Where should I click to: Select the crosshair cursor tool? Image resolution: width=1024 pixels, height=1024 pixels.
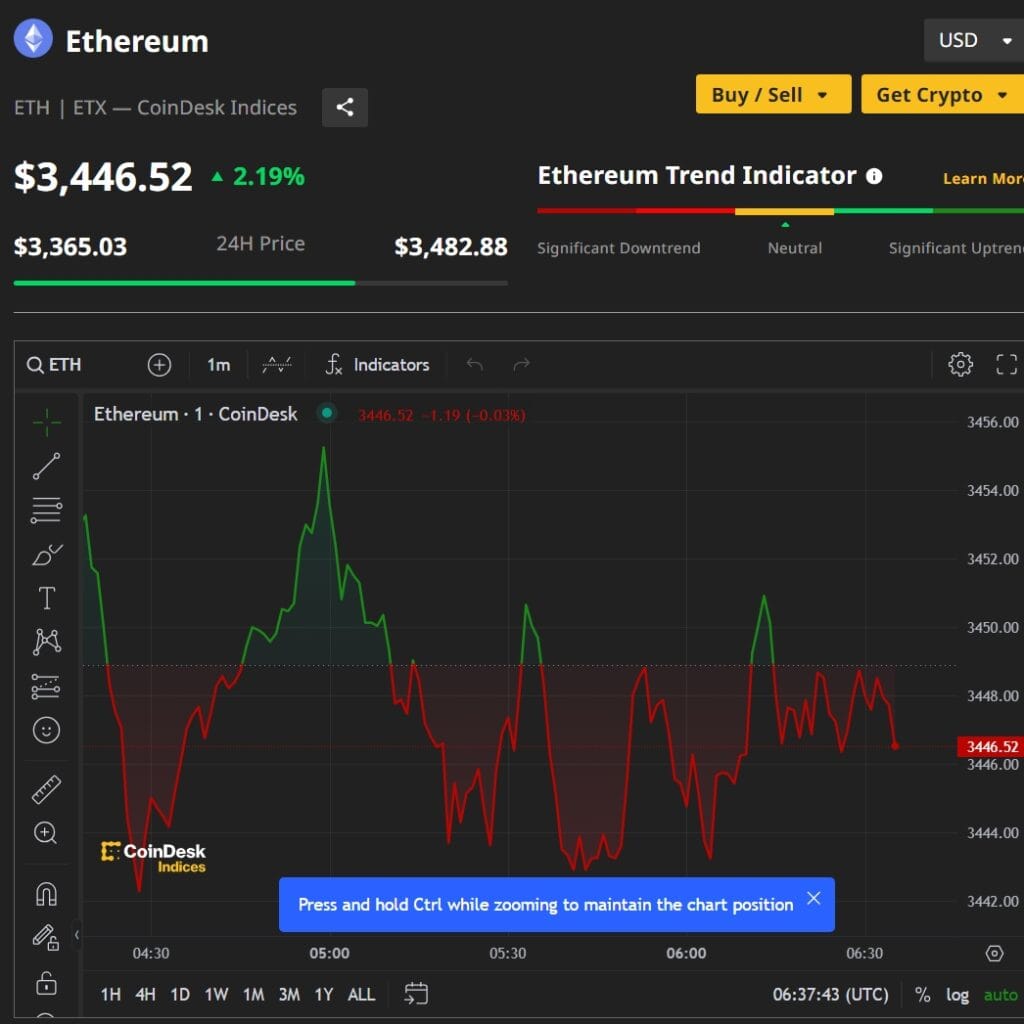(x=46, y=422)
